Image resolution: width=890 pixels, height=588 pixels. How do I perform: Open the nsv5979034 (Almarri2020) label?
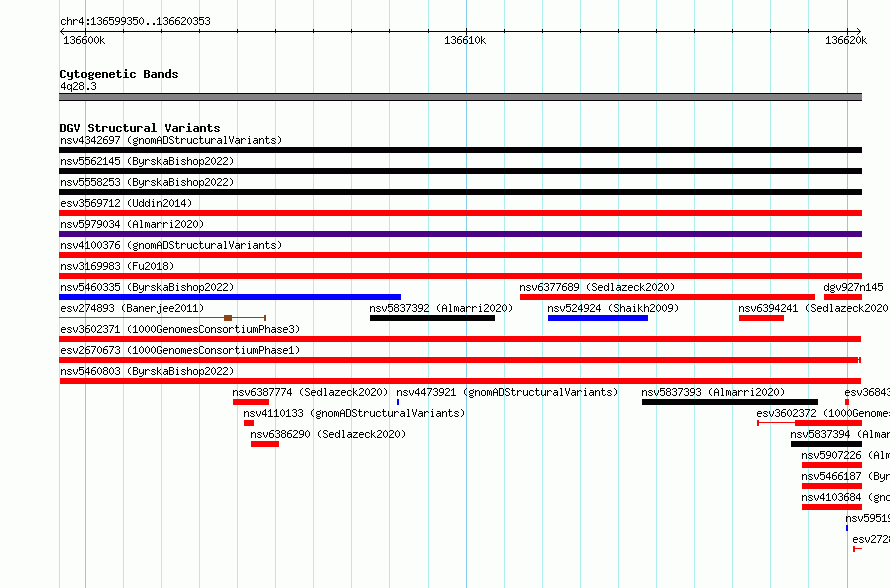point(132,224)
